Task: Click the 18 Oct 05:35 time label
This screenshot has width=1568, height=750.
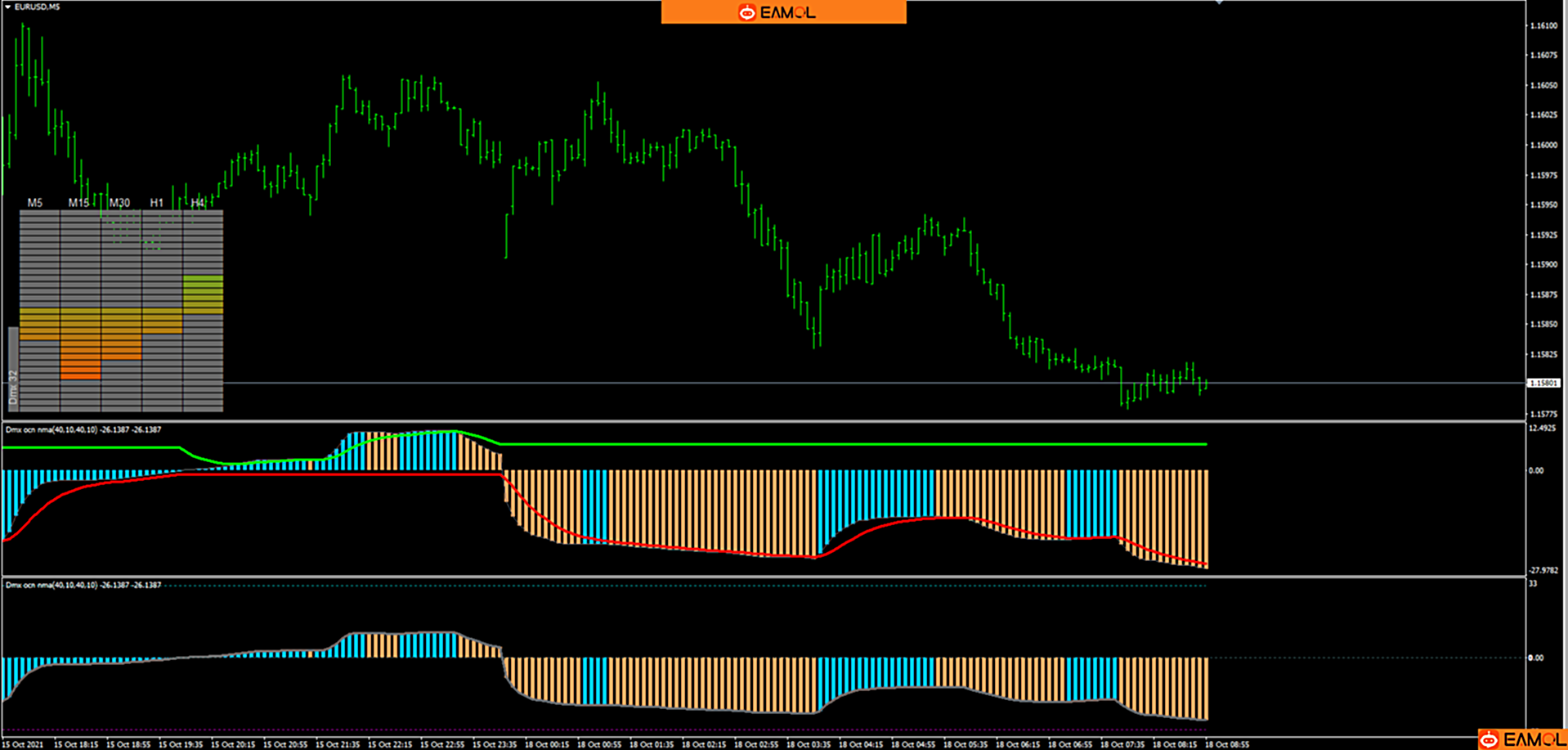Action: click(965, 744)
